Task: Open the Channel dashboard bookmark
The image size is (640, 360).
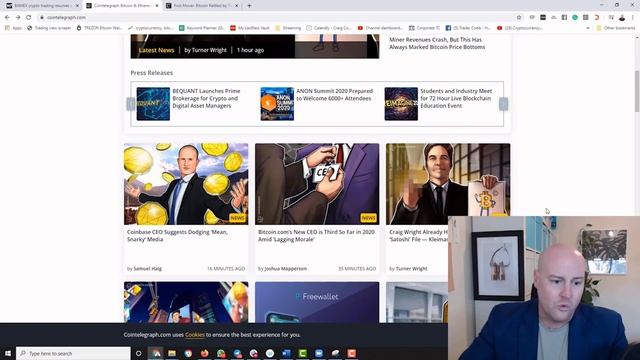Action: [380, 28]
